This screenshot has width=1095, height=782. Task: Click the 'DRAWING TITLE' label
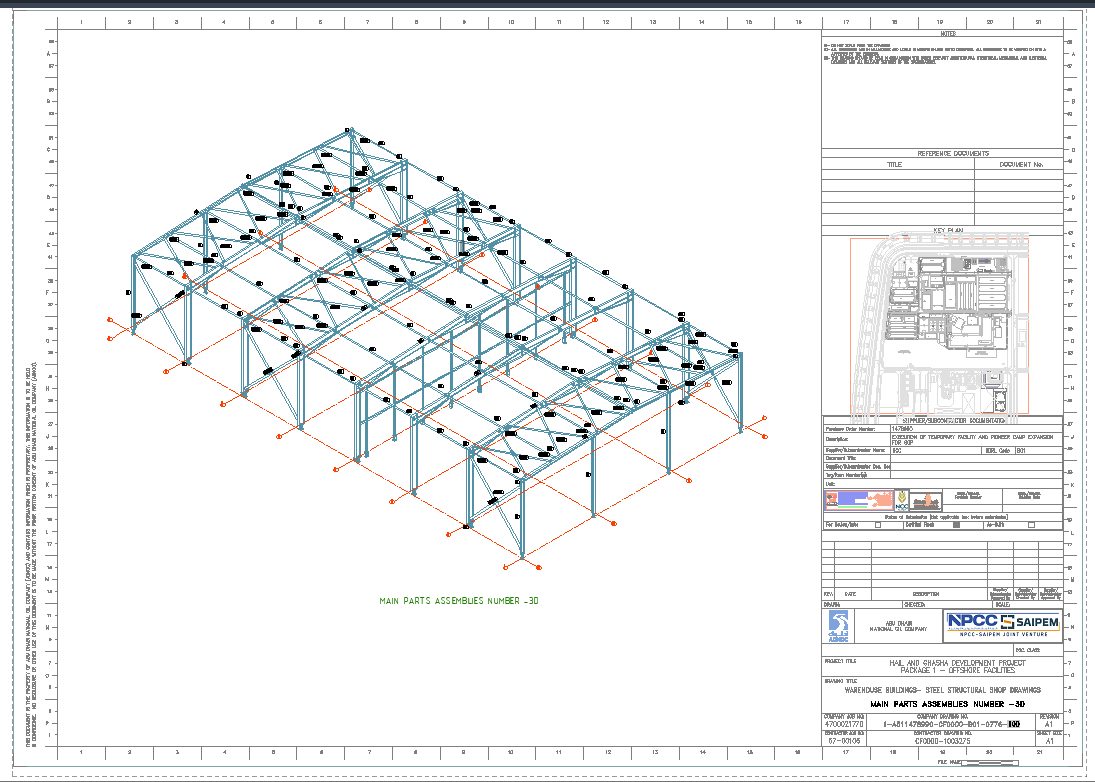(x=841, y=681)
